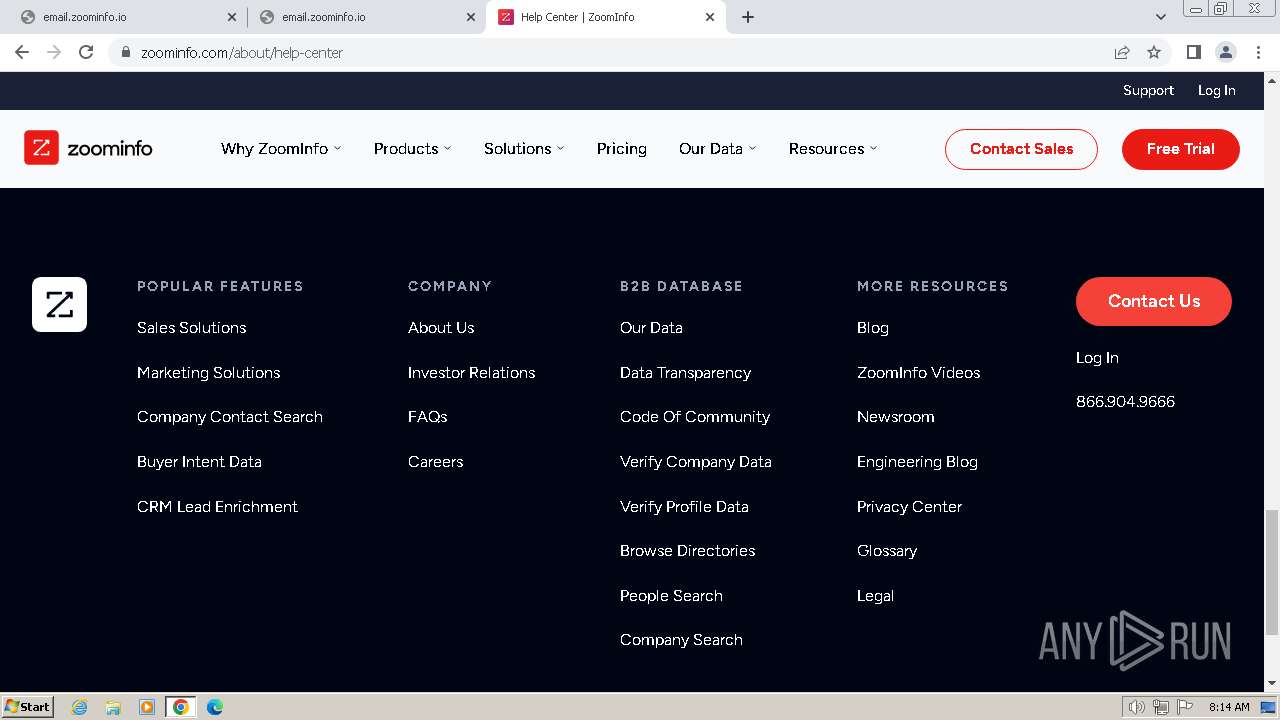Click the Contact Sales button
1280x720 pixels.
pos(1021,149)
